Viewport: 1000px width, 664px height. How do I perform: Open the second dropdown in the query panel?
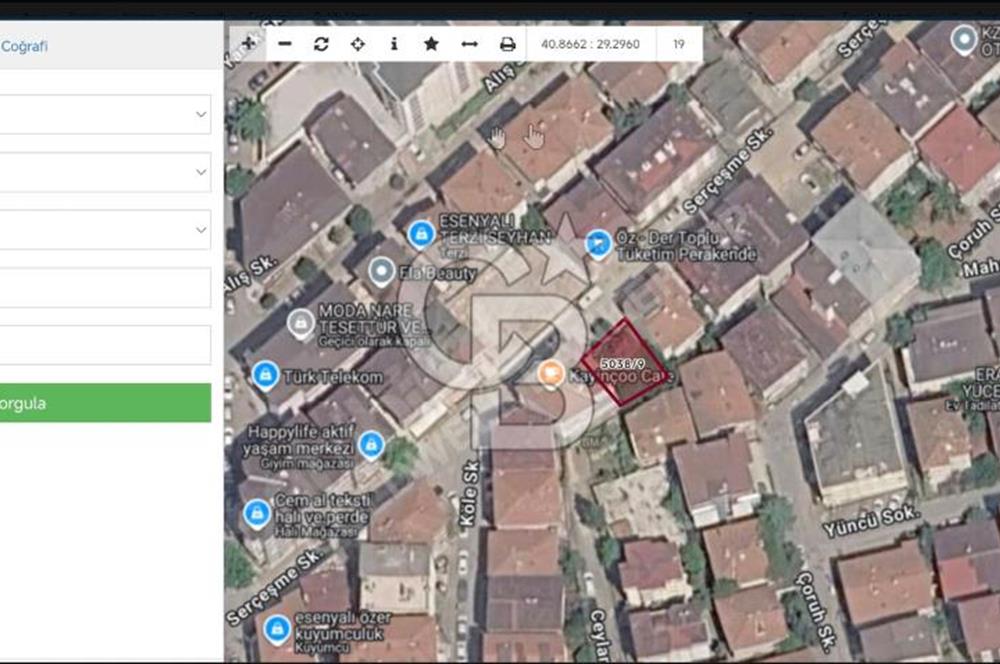105,172
